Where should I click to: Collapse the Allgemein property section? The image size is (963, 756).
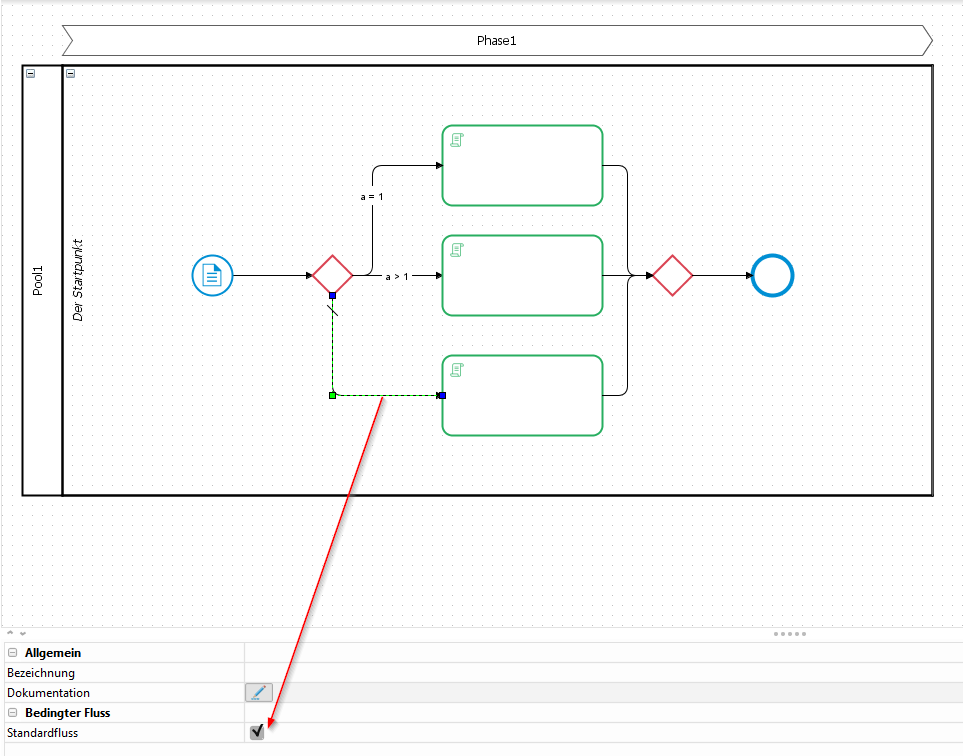13,653
